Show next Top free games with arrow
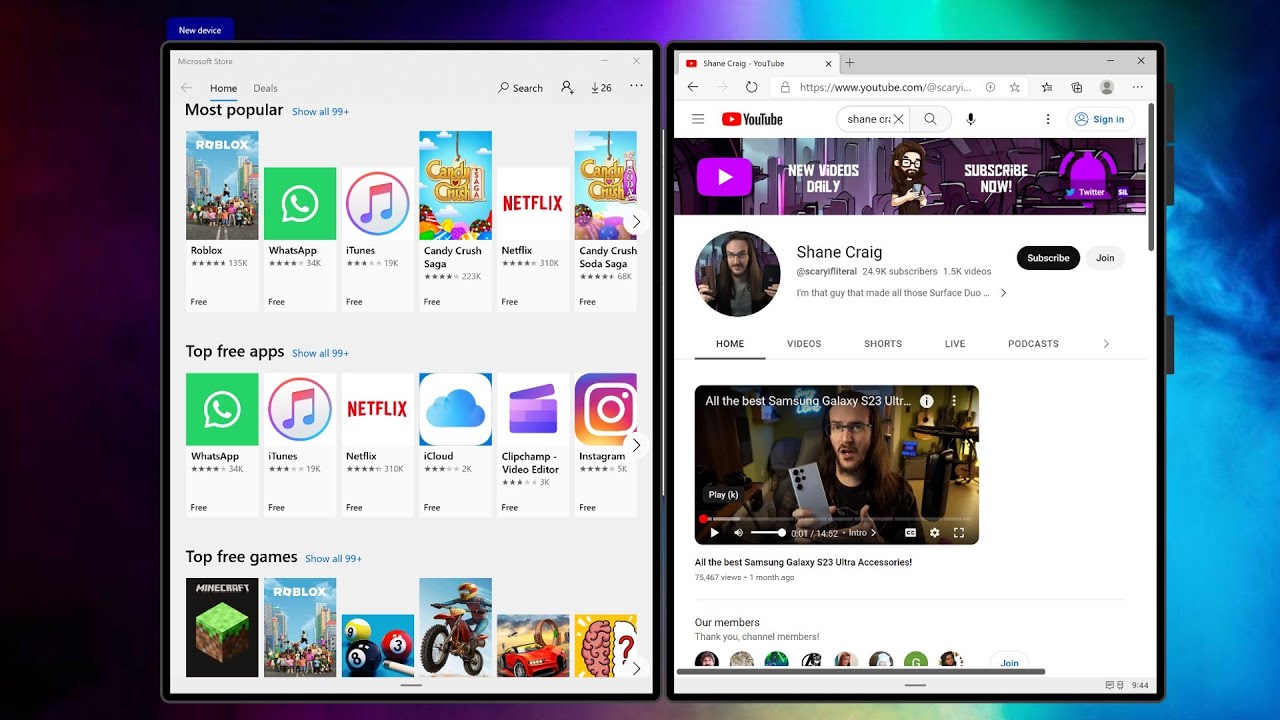This screenshot has height=720, width=1280. (x=636, y=667)
